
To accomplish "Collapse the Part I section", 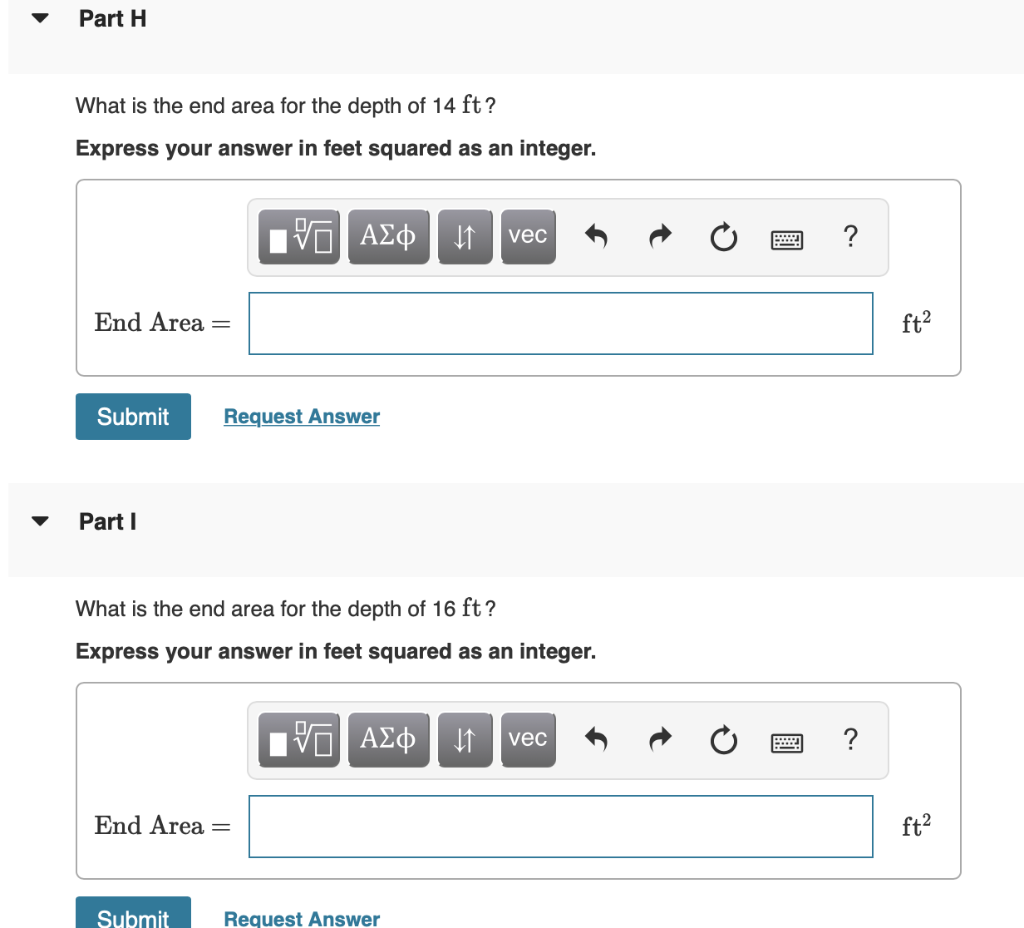I will (x=38, y=520).
